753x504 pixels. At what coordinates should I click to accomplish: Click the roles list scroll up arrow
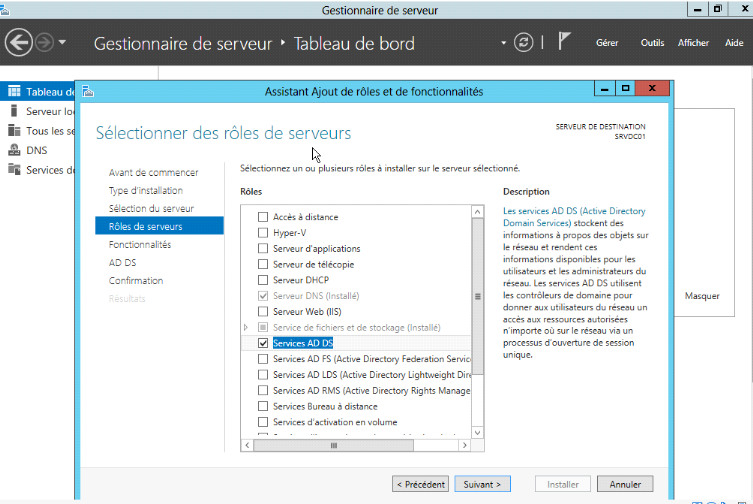click(x=477, y=212)
